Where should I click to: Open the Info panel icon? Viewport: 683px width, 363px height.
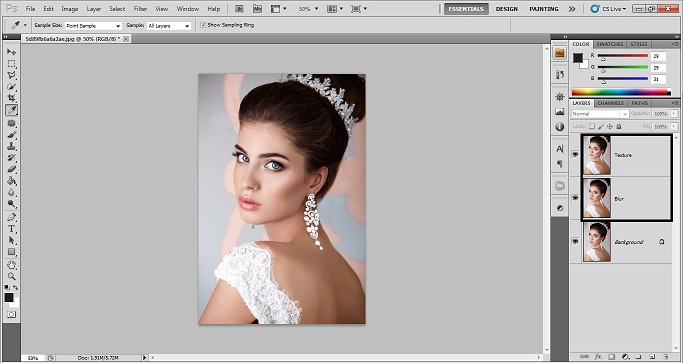point(560,127)
